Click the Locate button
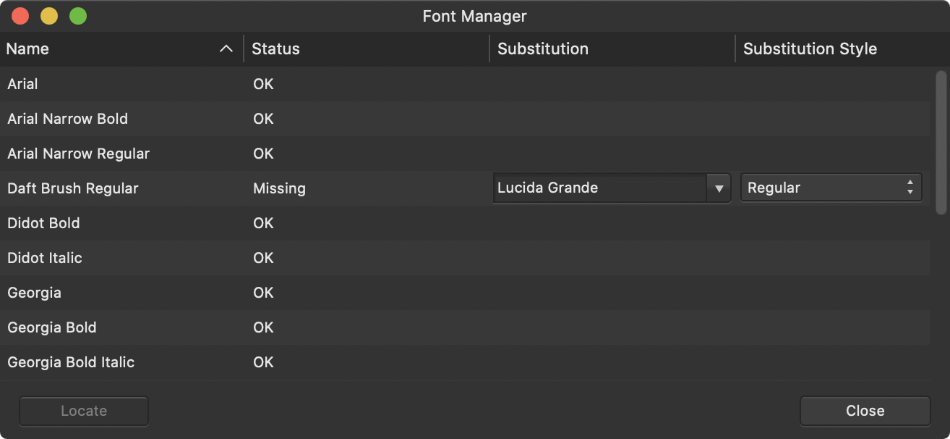This screenshot has width=950, height=439. click(84, 411)
